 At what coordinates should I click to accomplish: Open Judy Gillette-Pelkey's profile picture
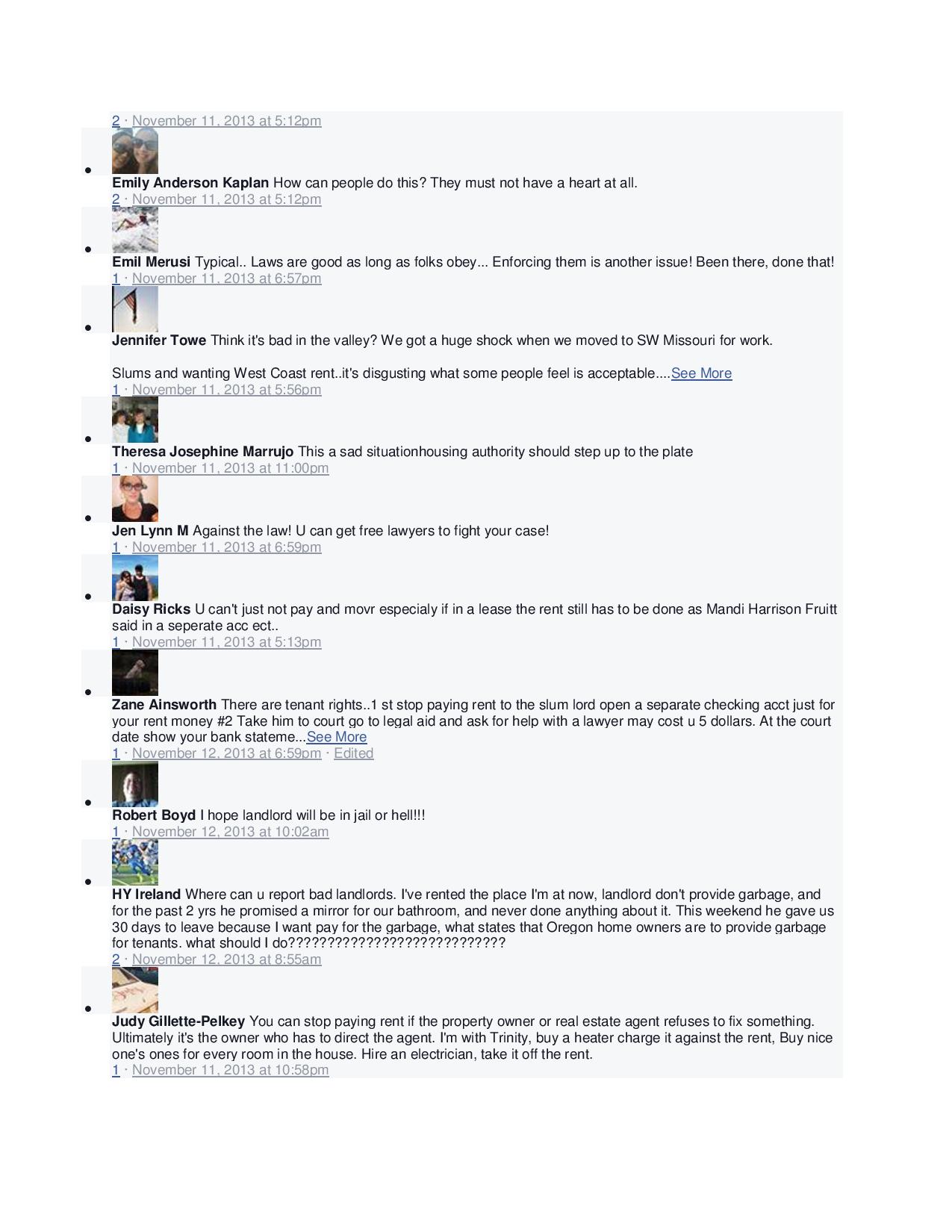point(135,990)
